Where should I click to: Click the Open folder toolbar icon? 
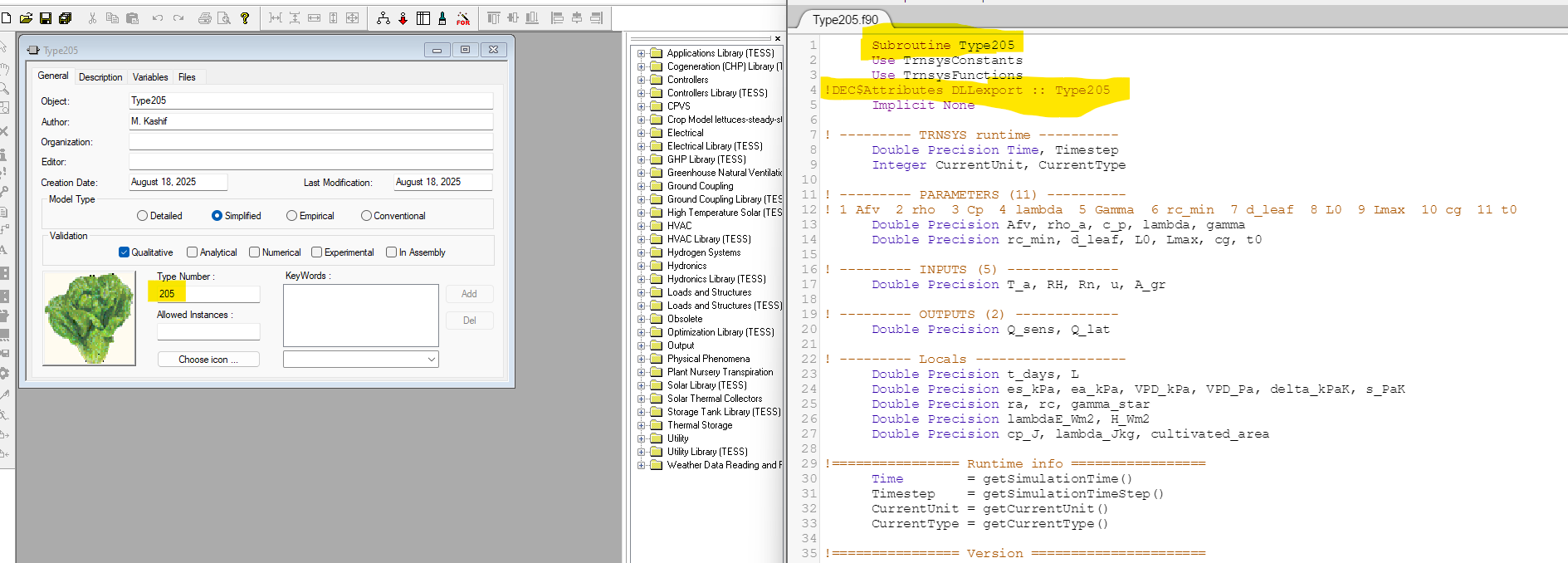26,17
